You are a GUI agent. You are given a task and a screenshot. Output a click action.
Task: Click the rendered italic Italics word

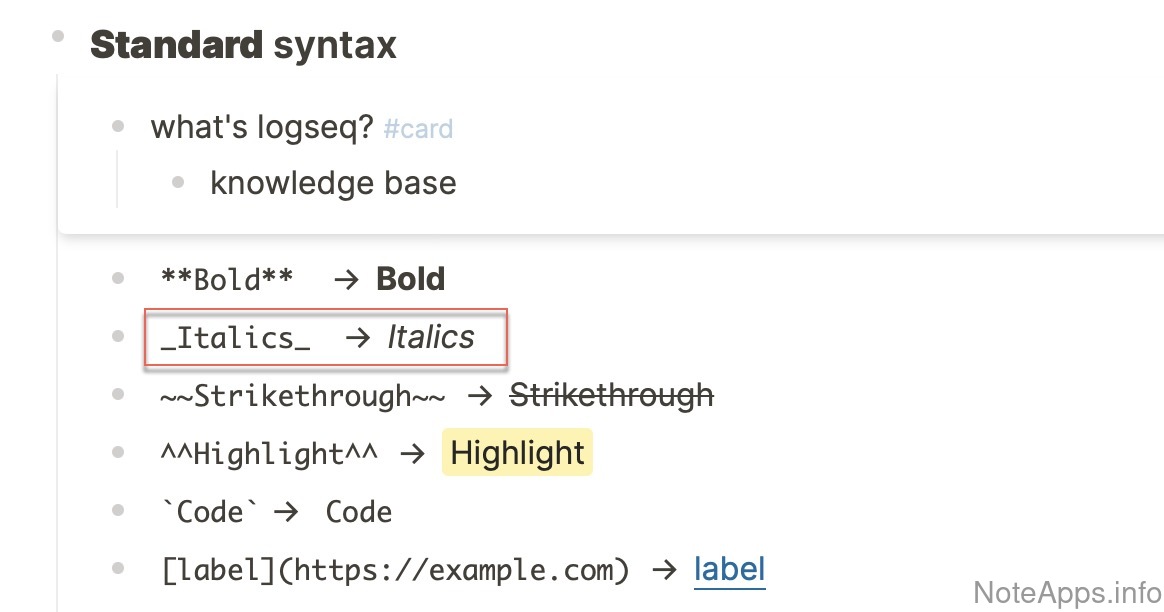pyautogui.click(x=431, y=337)
